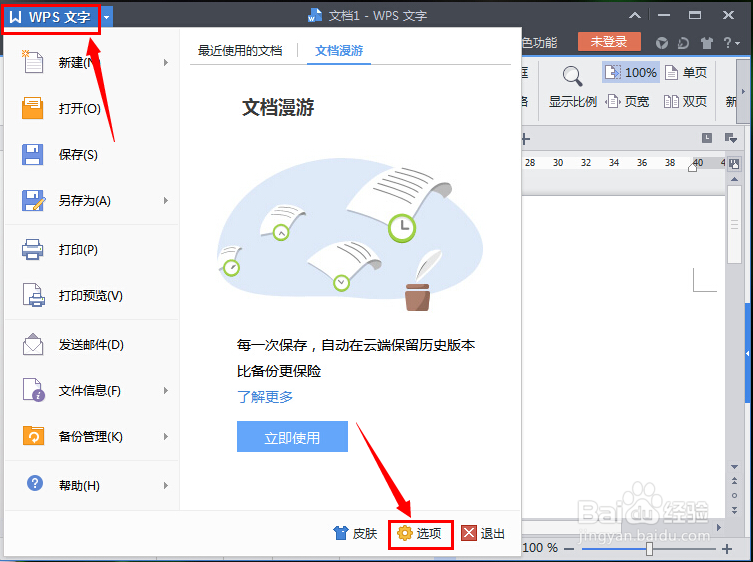This screenshot has width=753, height=562.
Task: Click the WPS 文字 application button
Action: tap(51, 18)
